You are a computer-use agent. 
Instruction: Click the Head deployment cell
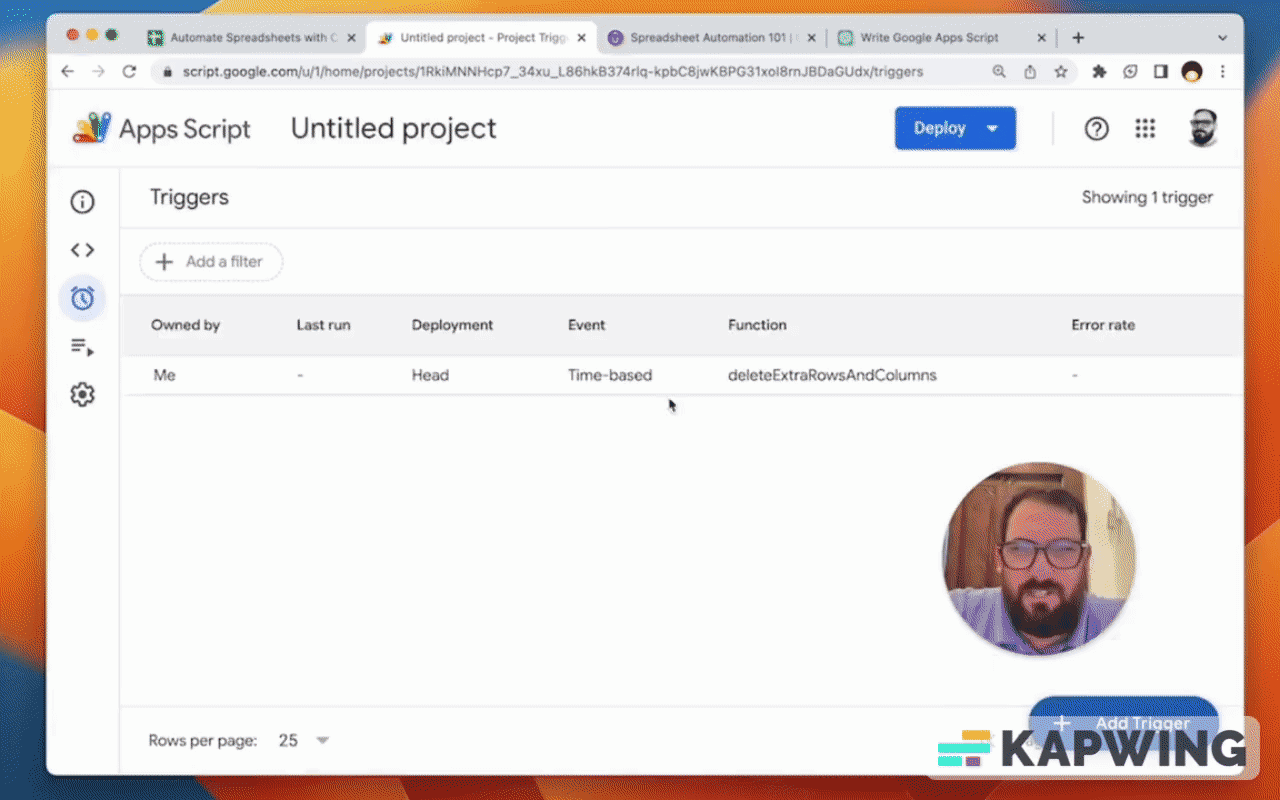(430, 375)
